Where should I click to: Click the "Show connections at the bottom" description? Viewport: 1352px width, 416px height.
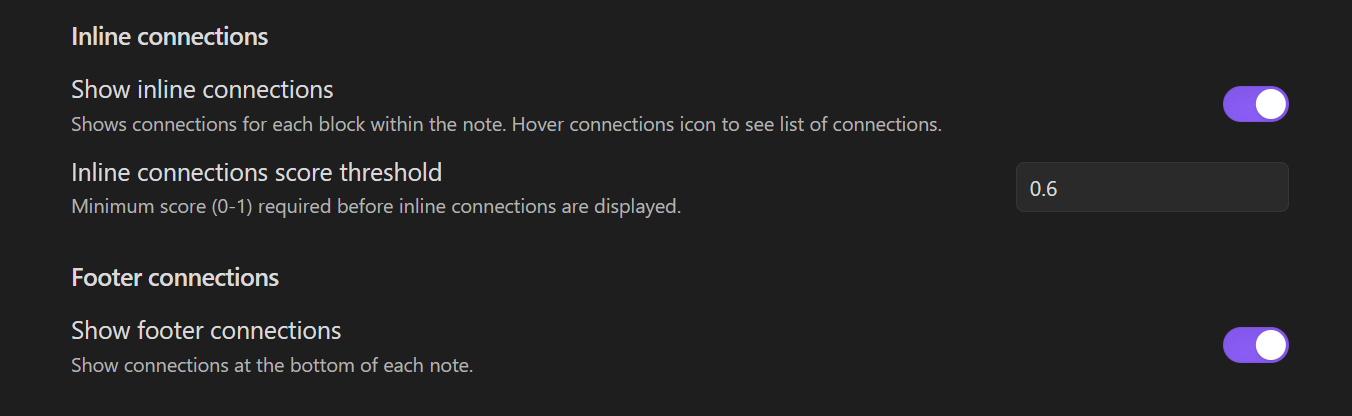click(x=271, y=366)
